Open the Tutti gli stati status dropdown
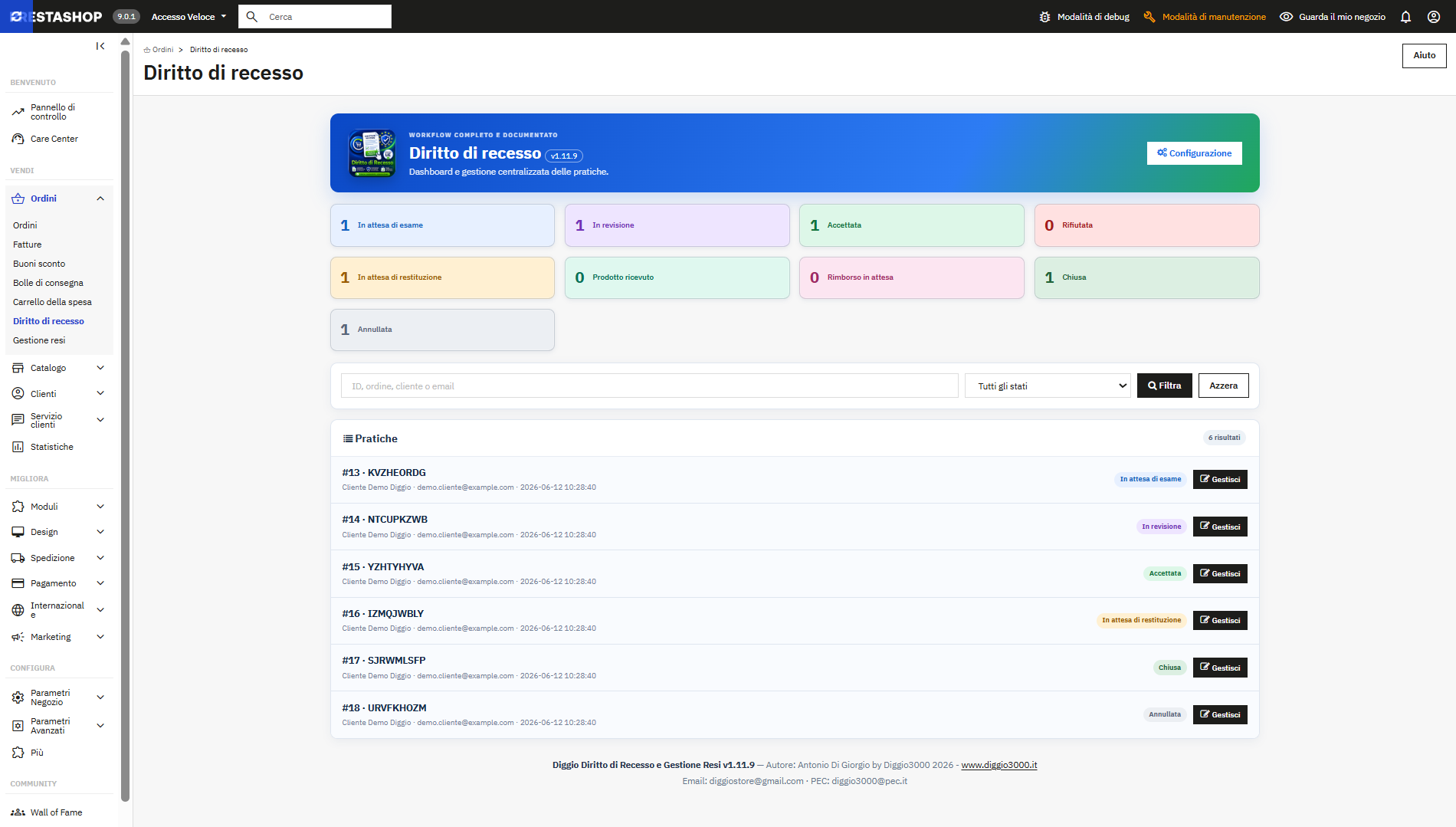This screenshot has width=1456, height=827. [1048, 386]
